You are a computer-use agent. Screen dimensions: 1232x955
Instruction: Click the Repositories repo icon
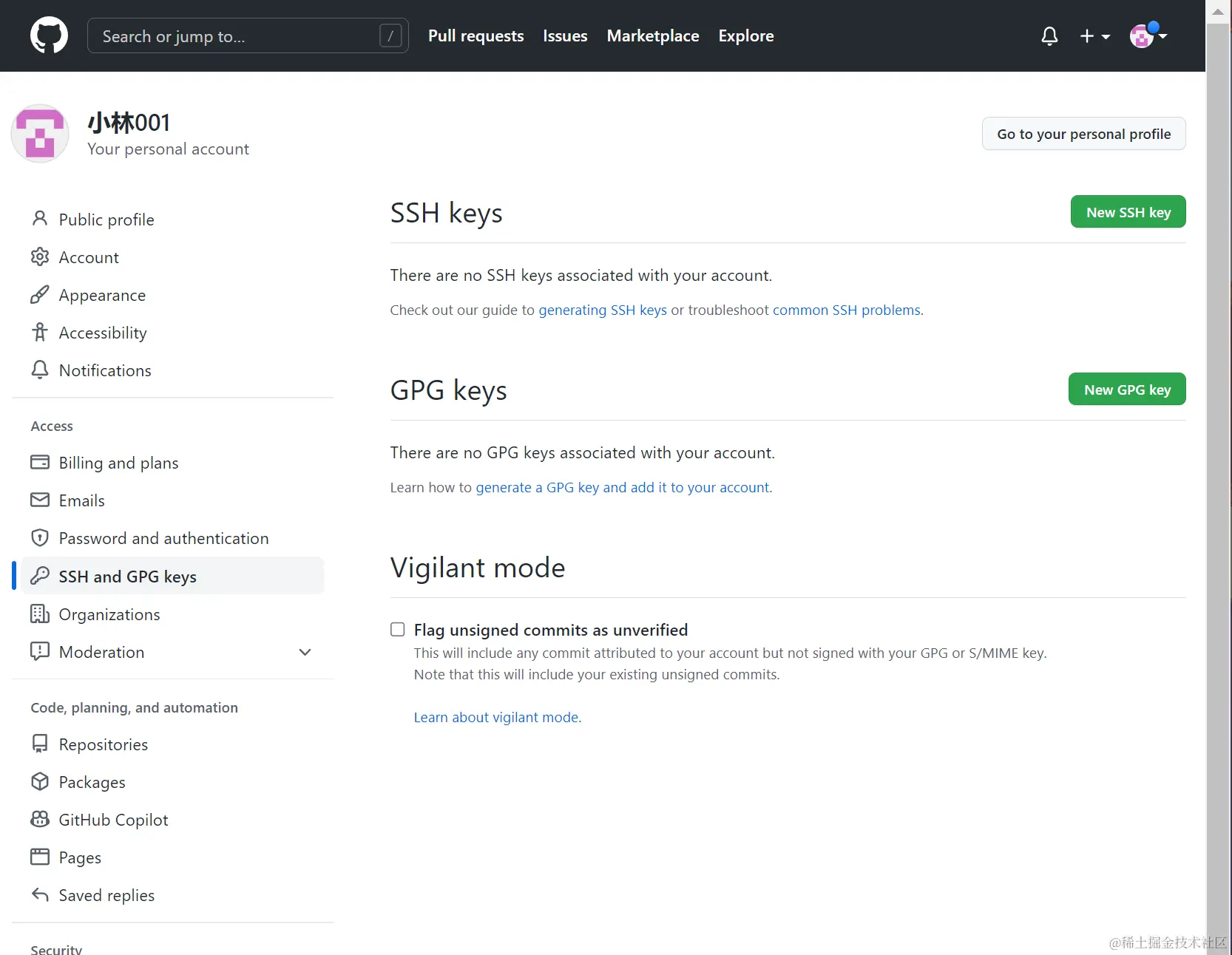coord(40,744)
